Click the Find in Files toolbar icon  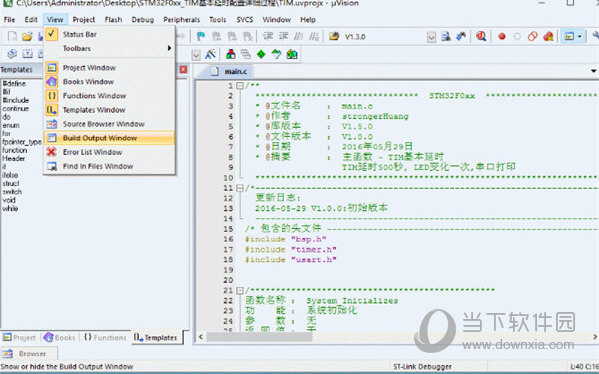446,36
